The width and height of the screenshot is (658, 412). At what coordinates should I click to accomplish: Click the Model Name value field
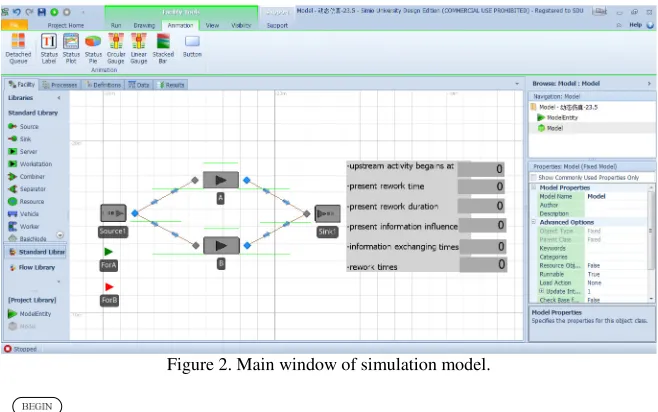click(616, 196)
